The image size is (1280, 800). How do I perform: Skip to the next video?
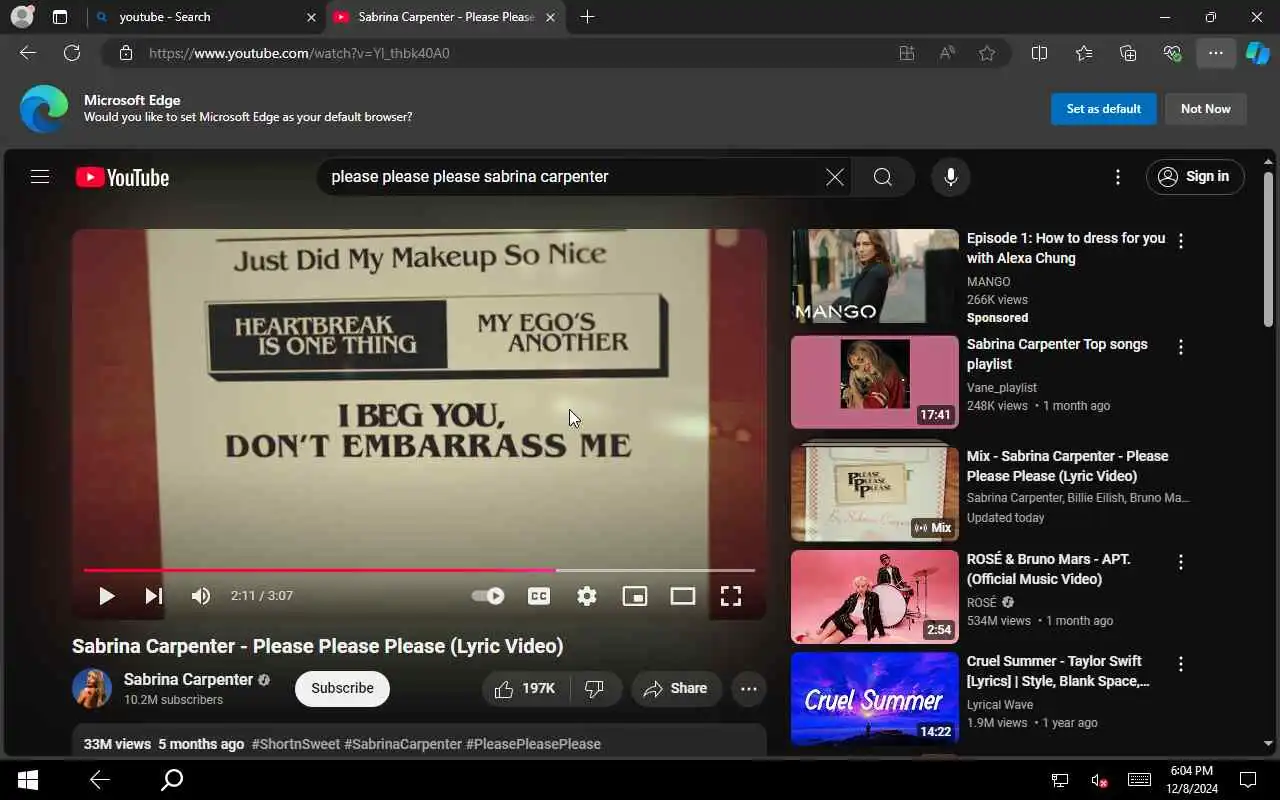(153, 596)
